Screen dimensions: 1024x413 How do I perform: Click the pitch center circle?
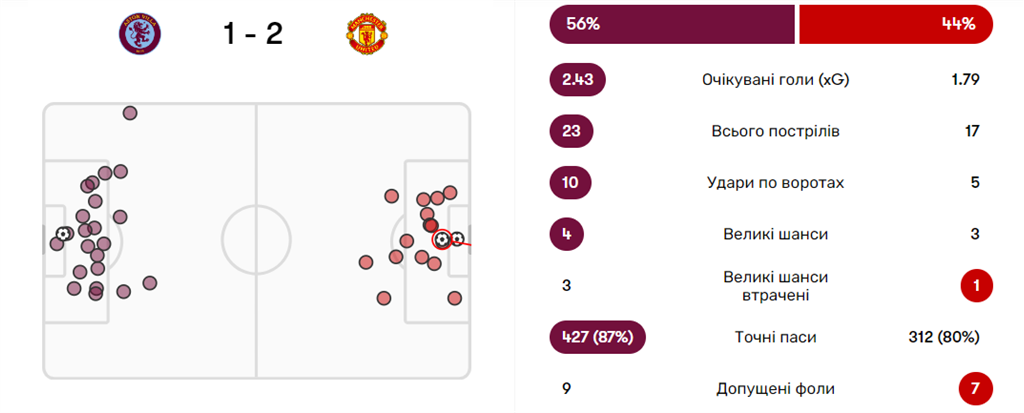click(x=256, y=240)
